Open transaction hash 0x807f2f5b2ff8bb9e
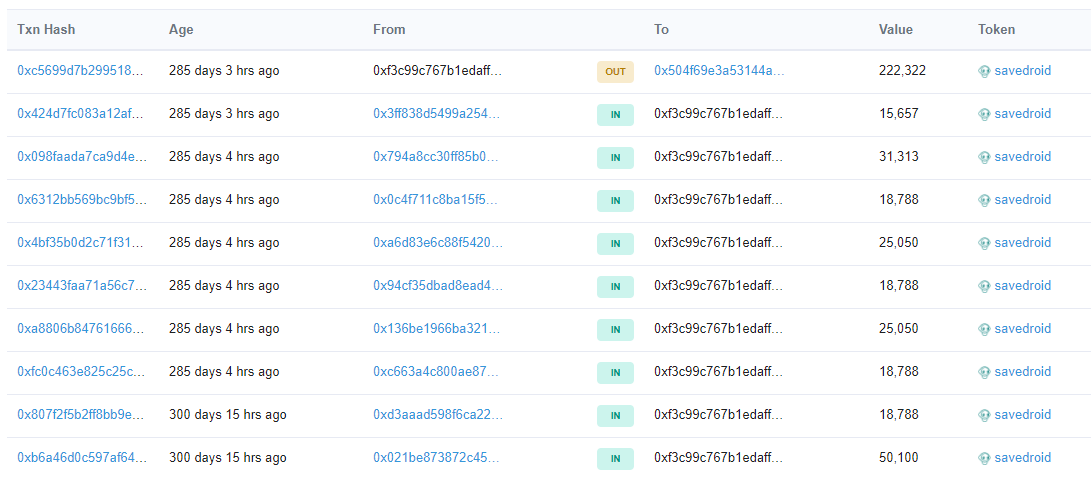The width and height of the screenshot is (1091, 487). (x=82, y=415)
